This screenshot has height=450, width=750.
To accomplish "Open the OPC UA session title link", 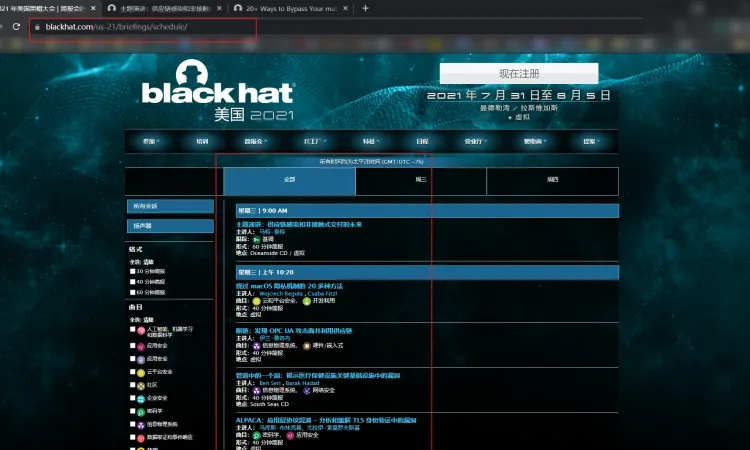I will [294, 330].
